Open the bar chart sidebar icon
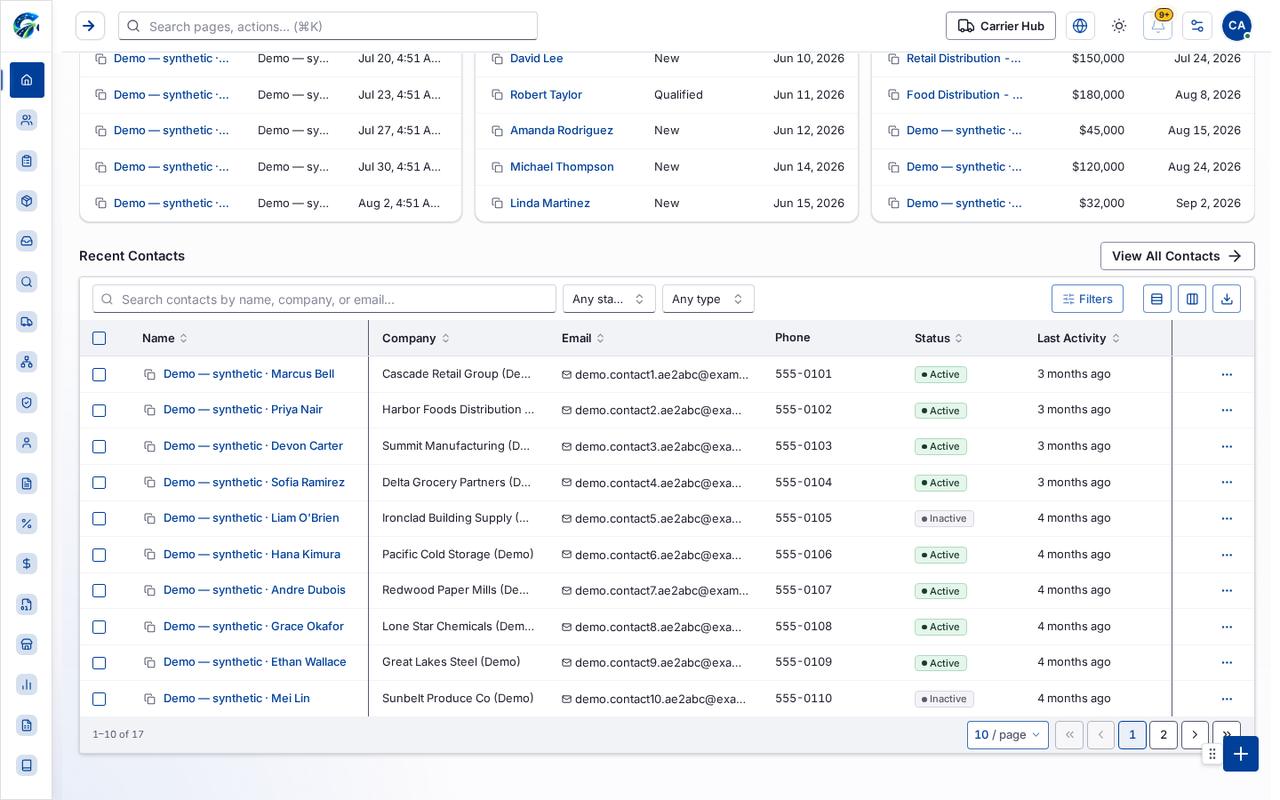Screen dimensions: 1280x800 [27, 685]
